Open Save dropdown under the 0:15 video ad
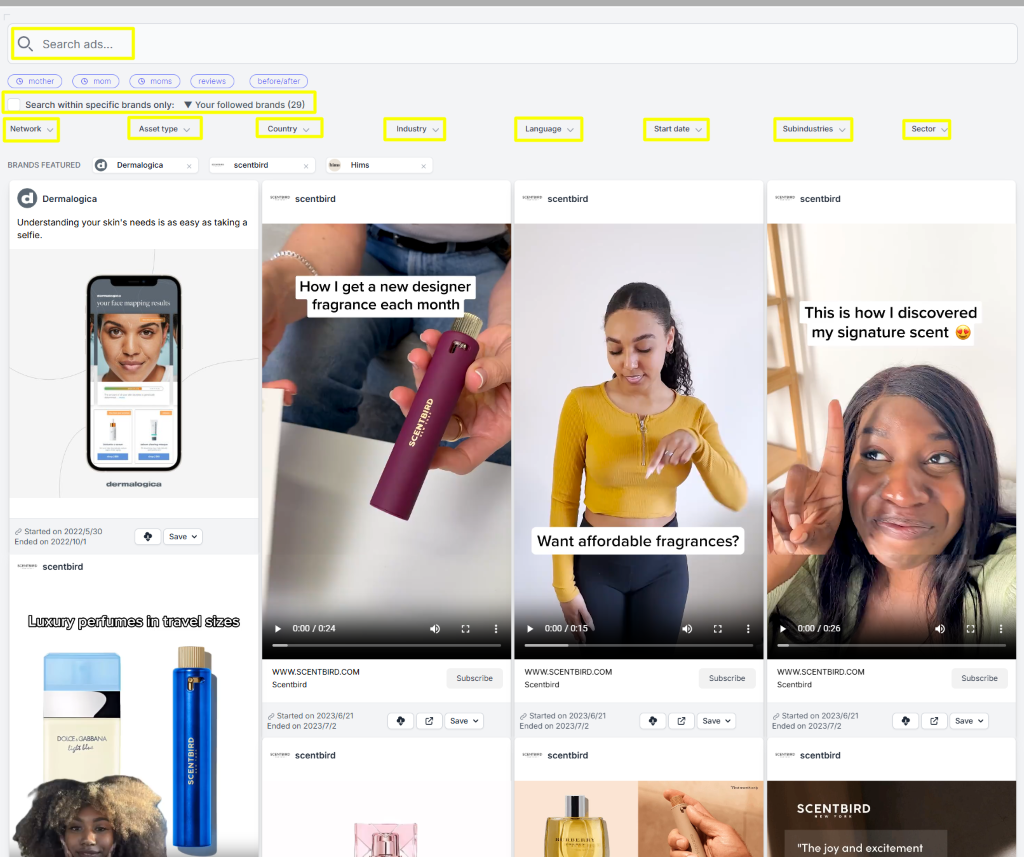This screenshot has height=857, width=1024. pyautogui.click(x=716, y=720)
